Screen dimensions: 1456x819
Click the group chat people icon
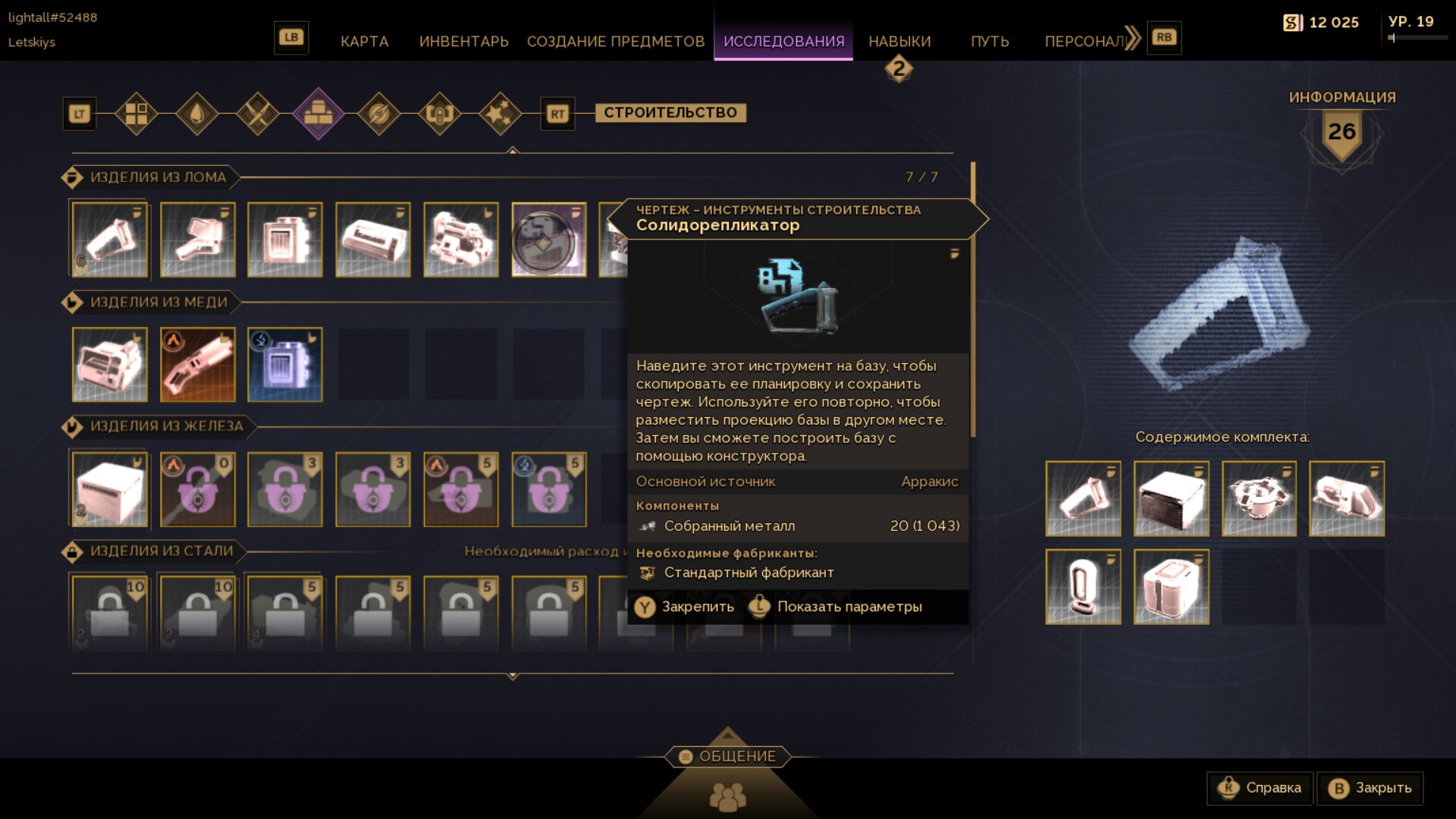728,796
